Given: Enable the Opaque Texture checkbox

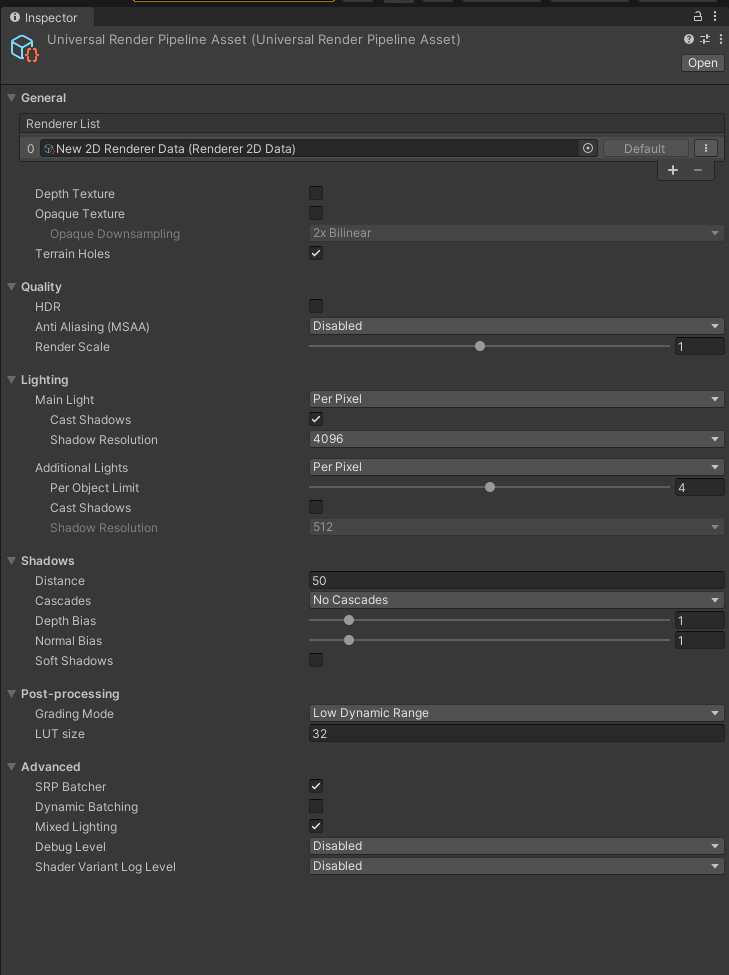Looking at the screenshot, I should click(x=316, y=213).
